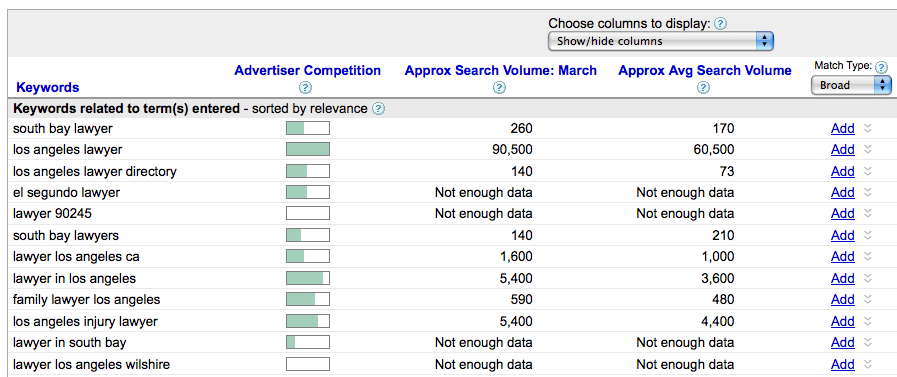Expand chevron for lawyer in los angeles row
897x377 pixels.
(x=868, y=278)
